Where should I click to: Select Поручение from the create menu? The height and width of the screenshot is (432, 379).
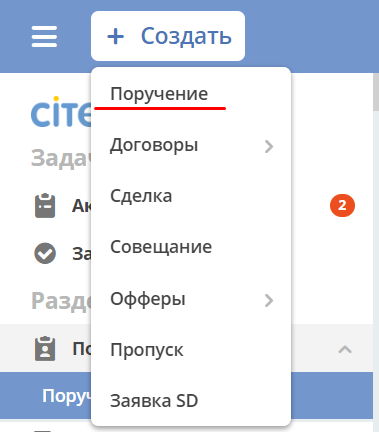[x=191, y=94]
